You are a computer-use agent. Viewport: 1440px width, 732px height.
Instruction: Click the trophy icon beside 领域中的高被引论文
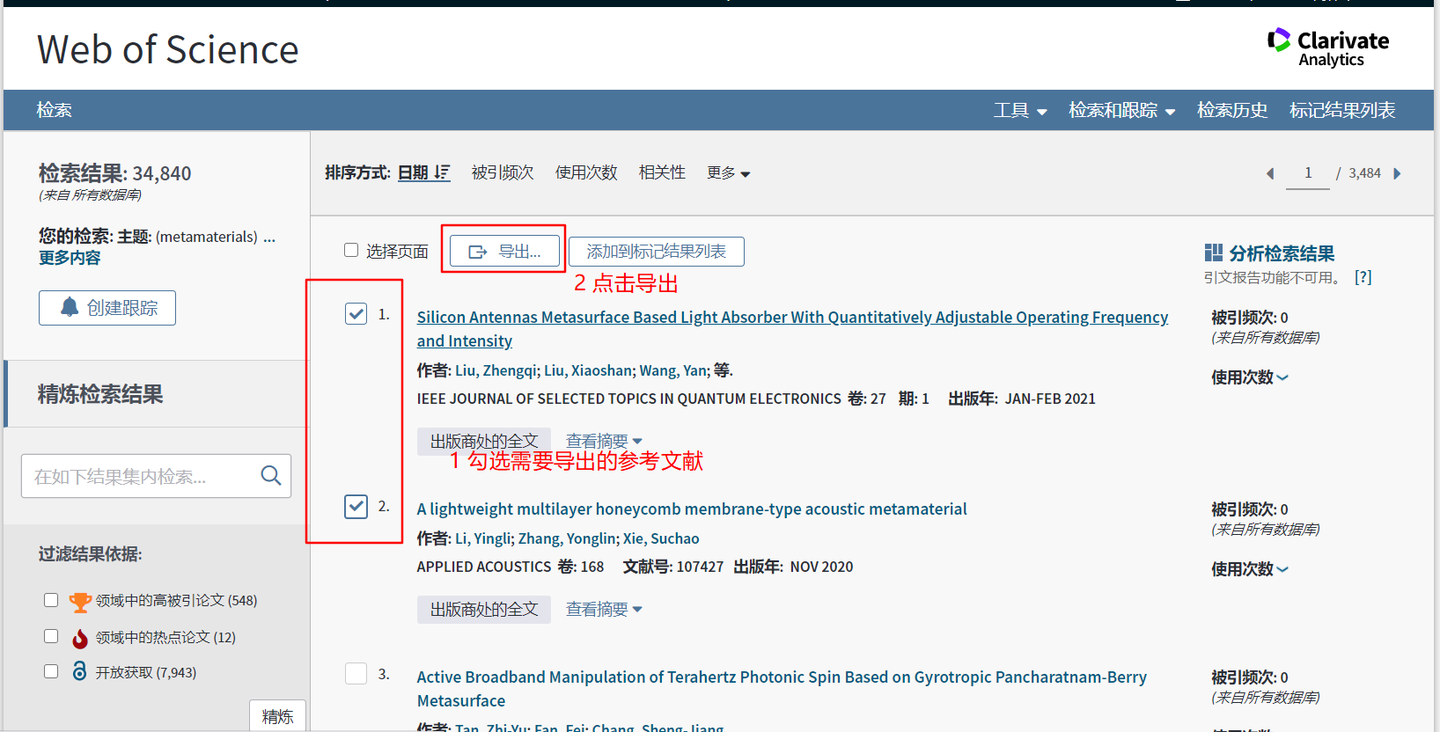coord(79,600)
